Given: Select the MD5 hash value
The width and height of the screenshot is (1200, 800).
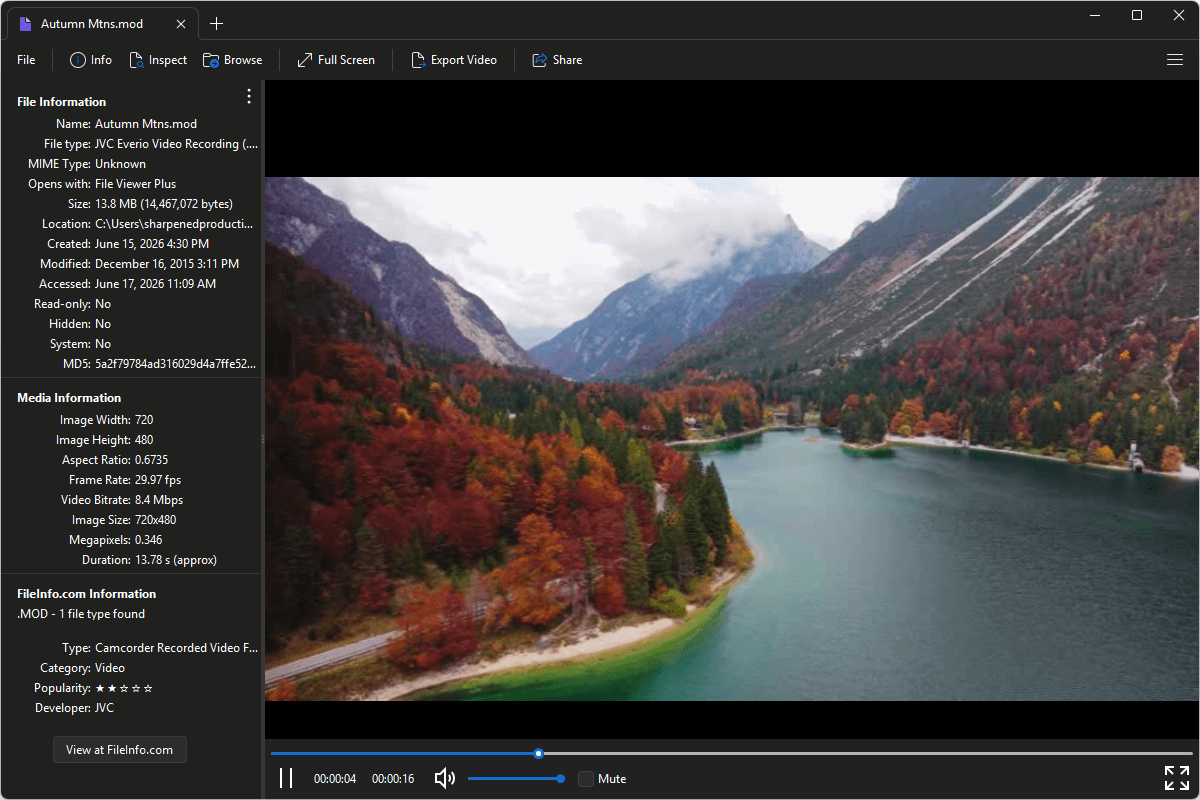Looking at the screenshot, I should [x=175, y=364].
